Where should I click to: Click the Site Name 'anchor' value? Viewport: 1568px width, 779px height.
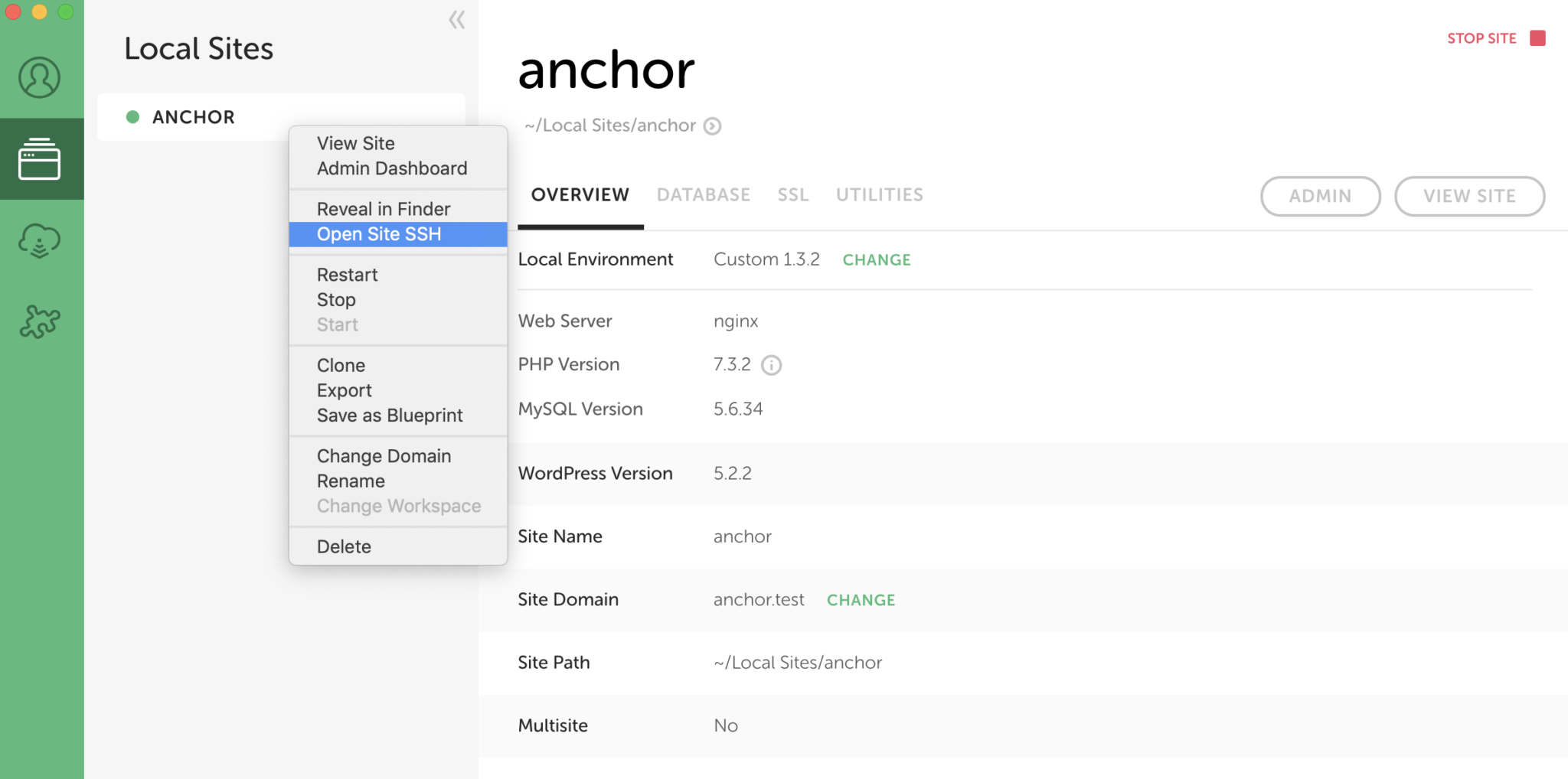(743, 536)
